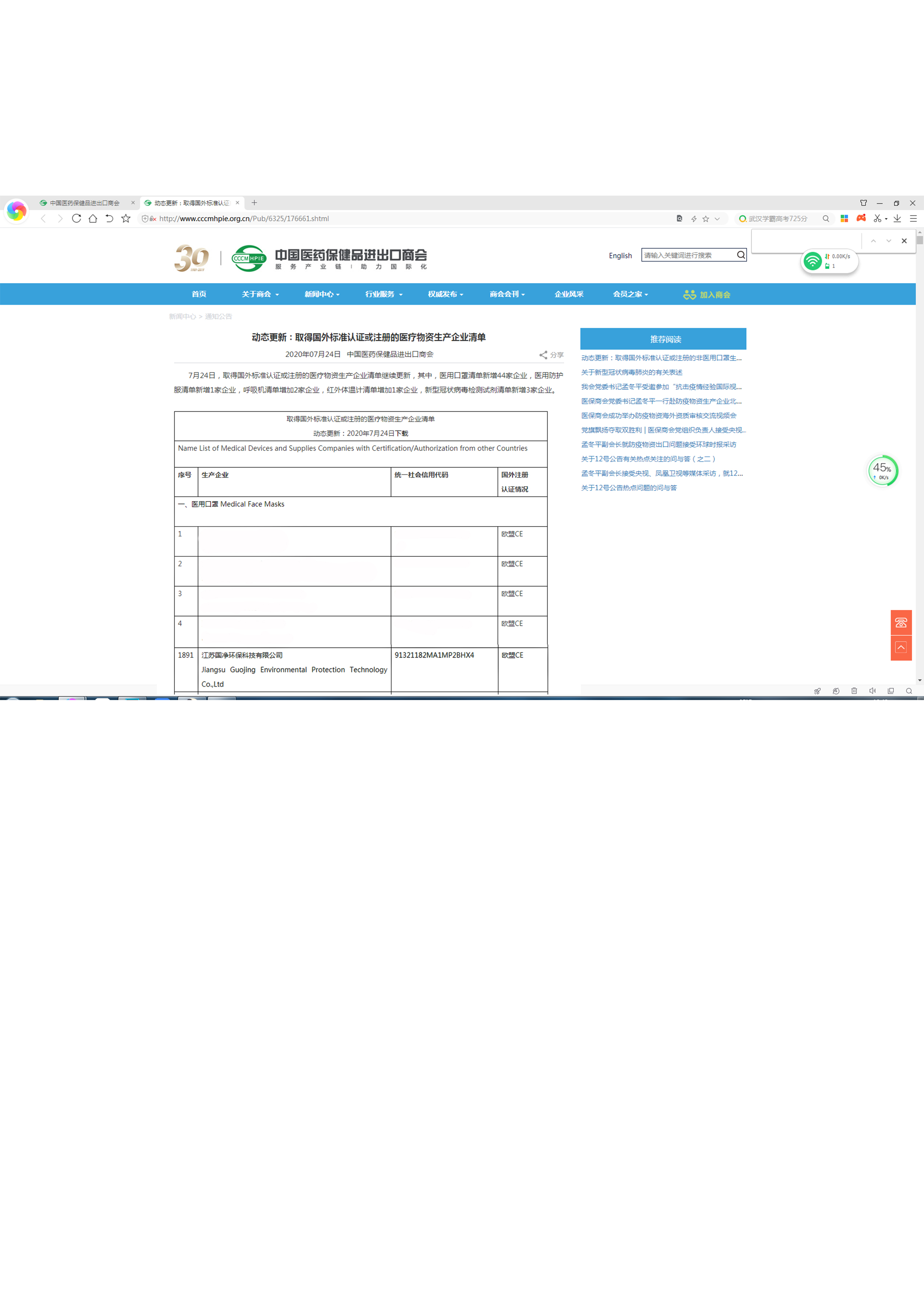Click the 45% memory accelerator circle widget
The width and height of the screenshot is (924, 1307).
click(882, 471)
